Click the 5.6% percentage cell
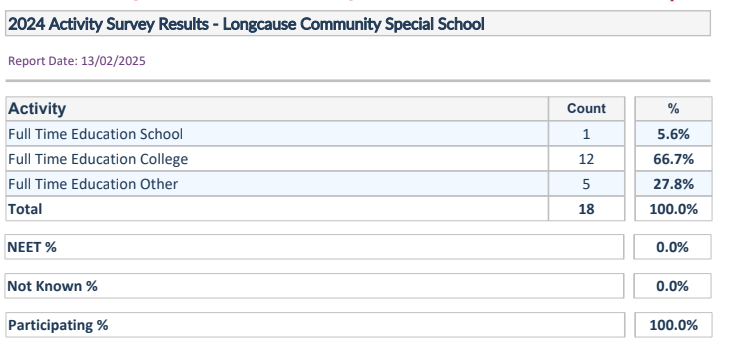The image size is (730, 362). click(673, 134)
